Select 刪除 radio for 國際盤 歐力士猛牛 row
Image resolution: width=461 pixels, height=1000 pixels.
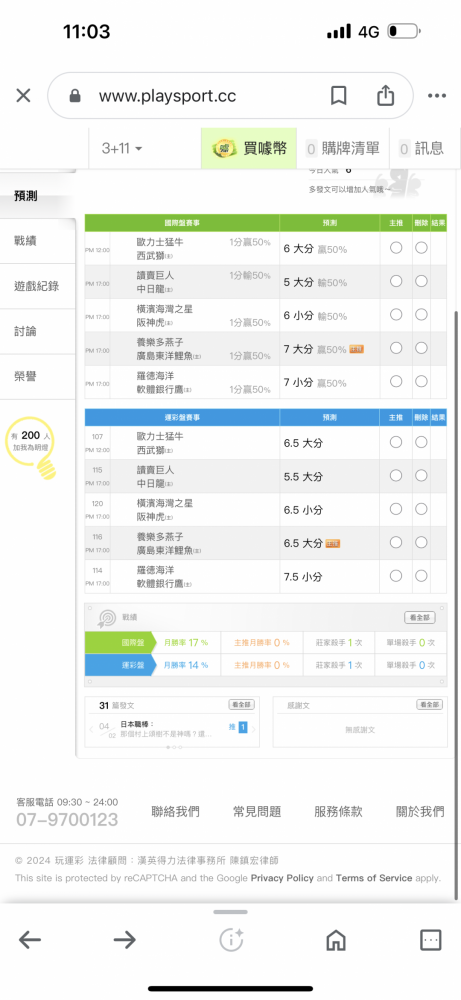(421, 247)
